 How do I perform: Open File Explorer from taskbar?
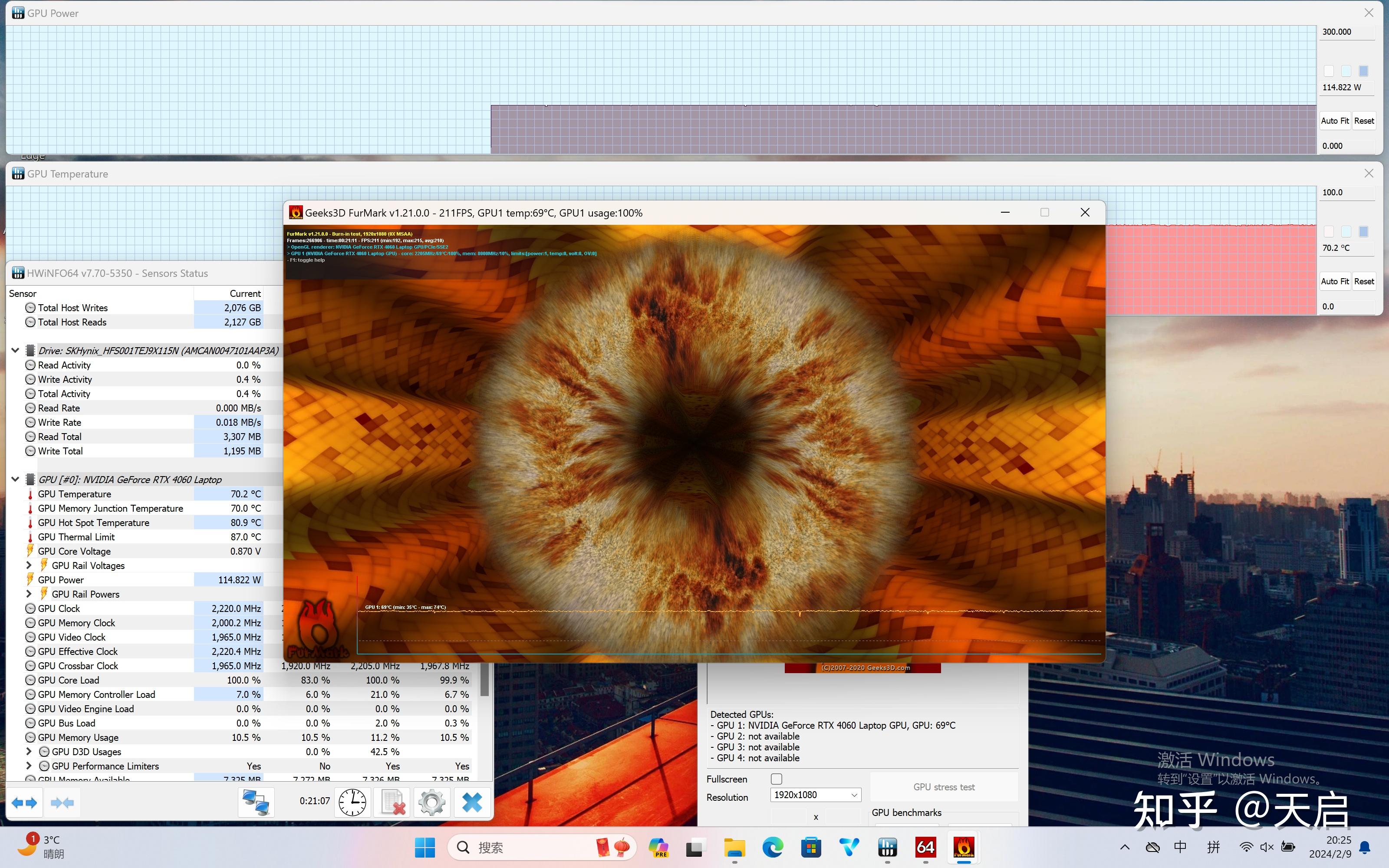734,847
